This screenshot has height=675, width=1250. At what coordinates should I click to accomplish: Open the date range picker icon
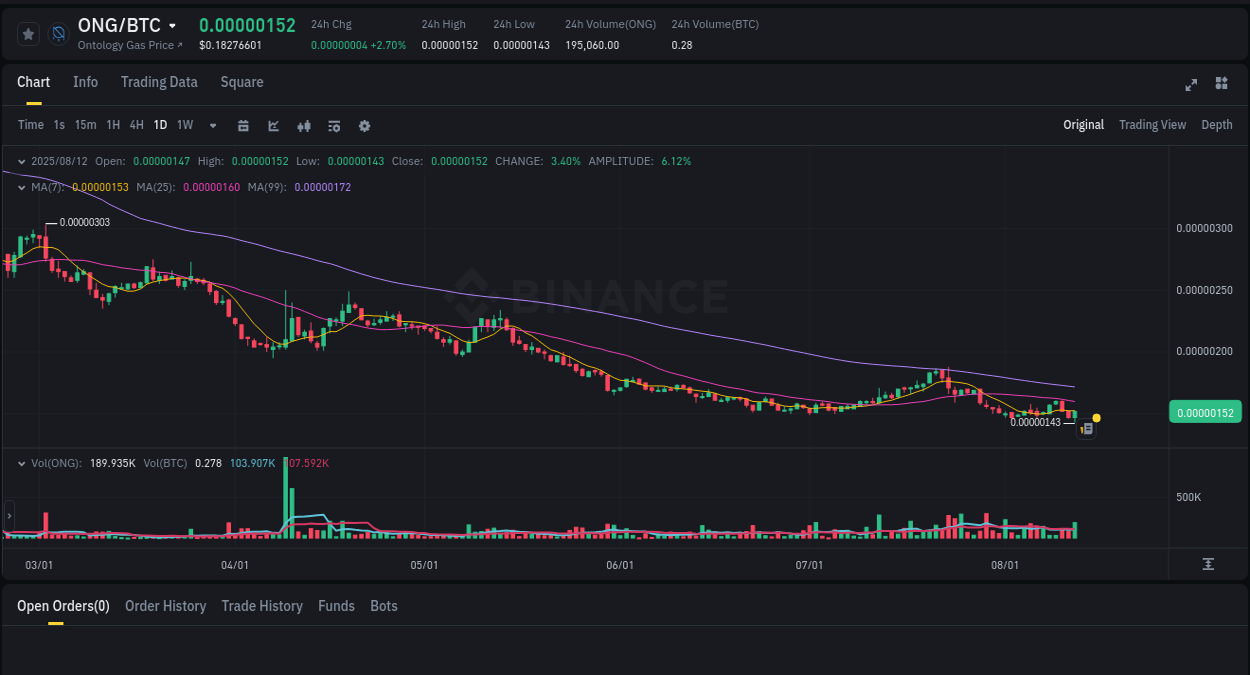243,125
